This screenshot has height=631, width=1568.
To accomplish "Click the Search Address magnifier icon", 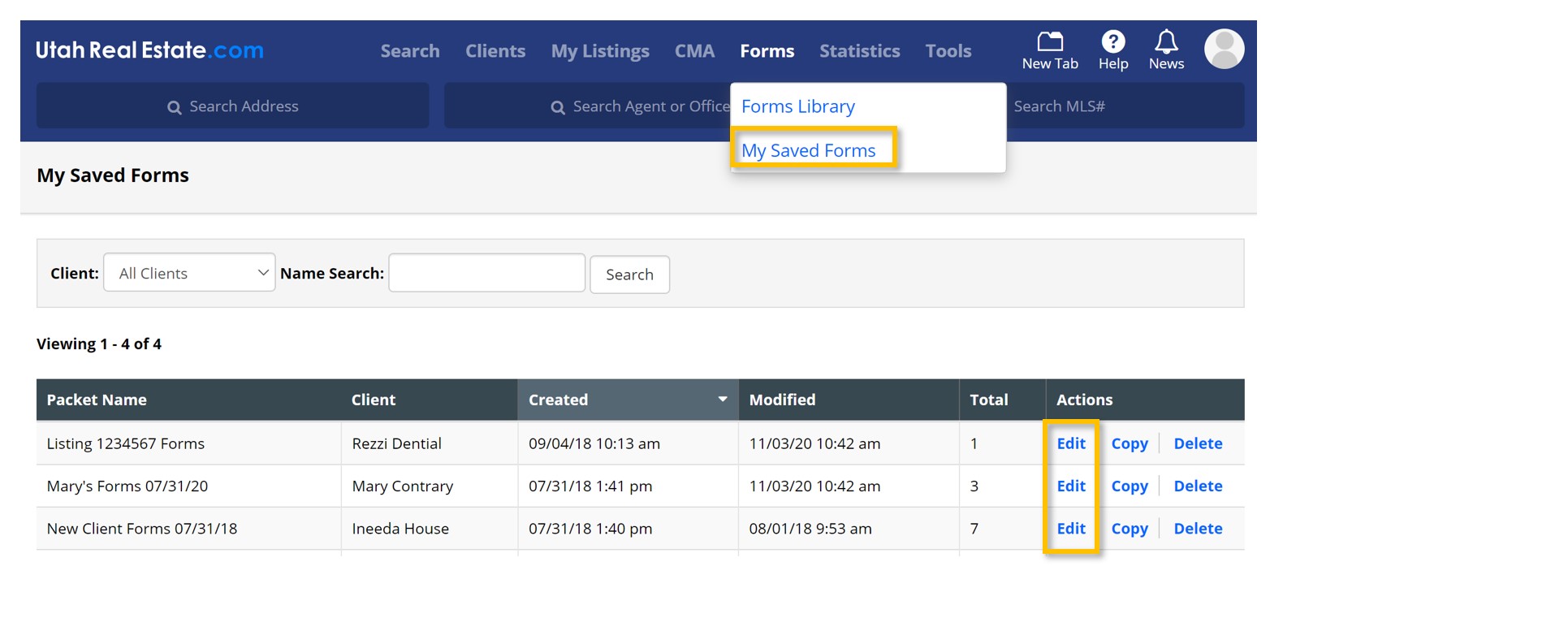I will coord(174,107).
